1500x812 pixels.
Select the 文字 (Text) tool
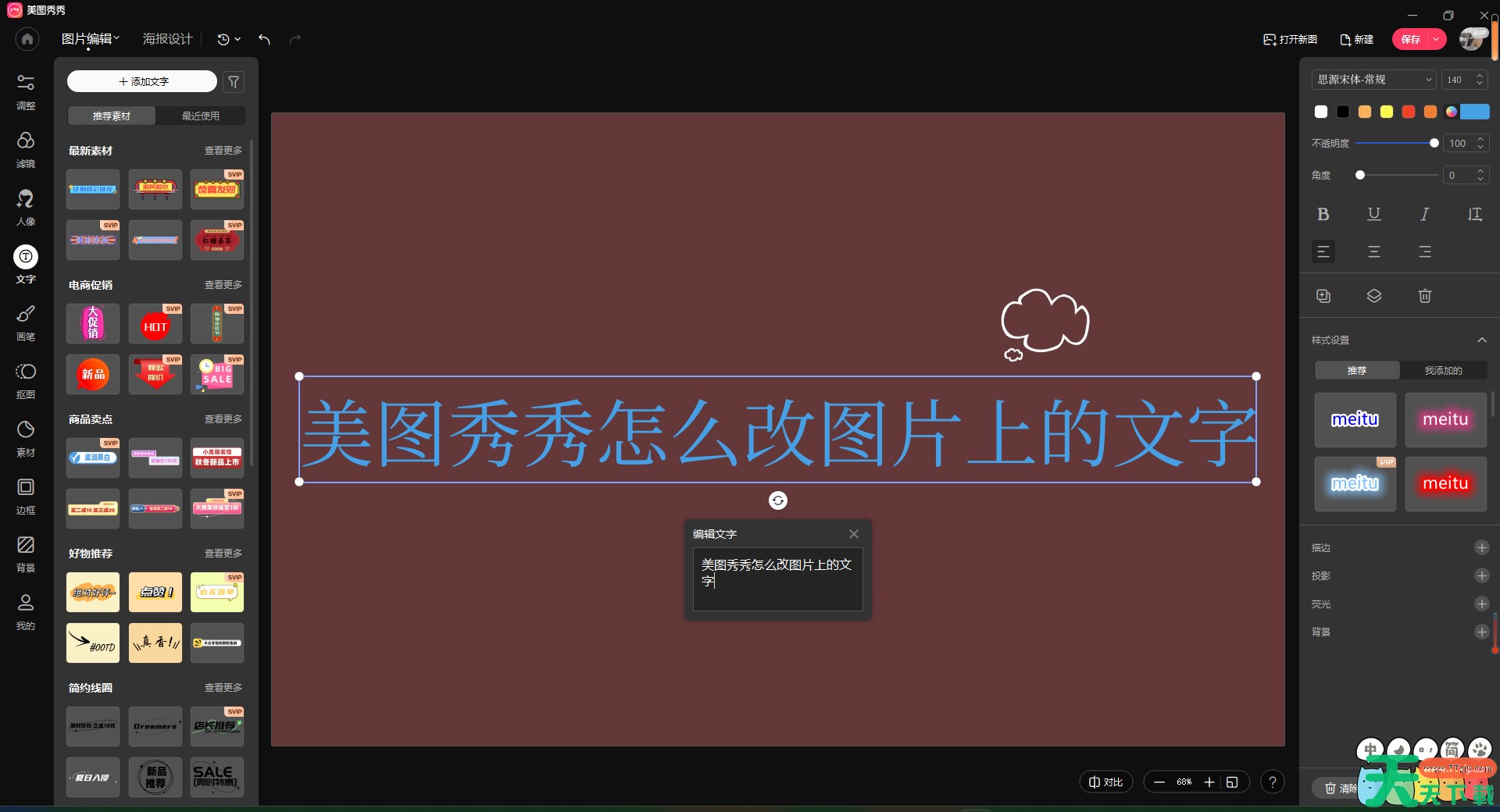[x=26, y=264]
